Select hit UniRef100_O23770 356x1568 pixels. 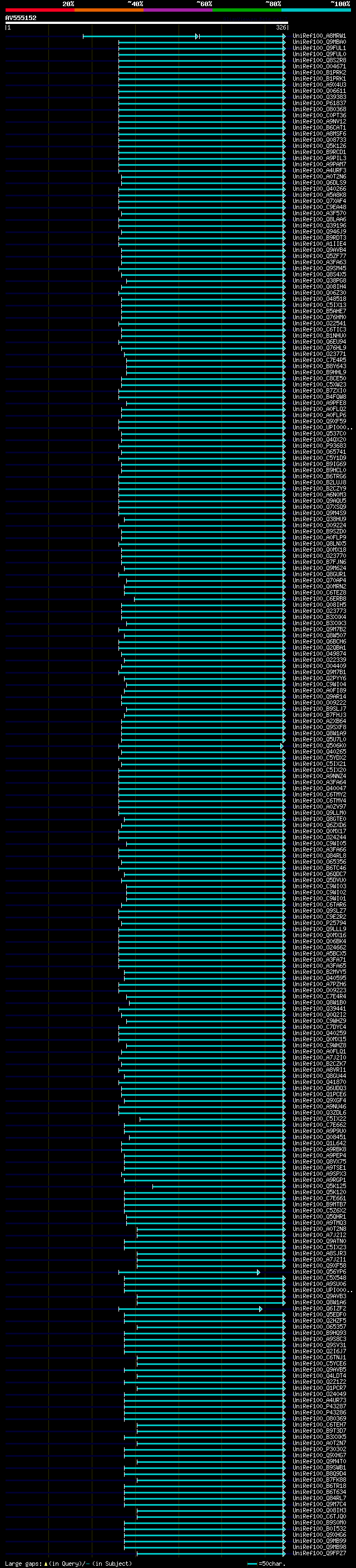[x=319, y=556]
